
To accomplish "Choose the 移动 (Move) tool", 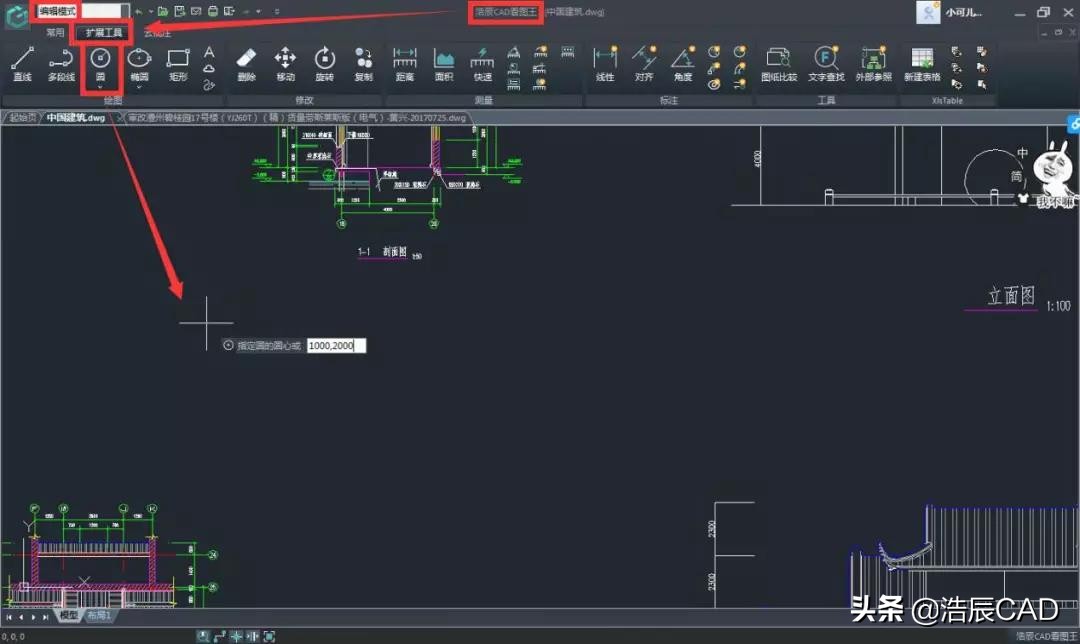I will point(285,64).
